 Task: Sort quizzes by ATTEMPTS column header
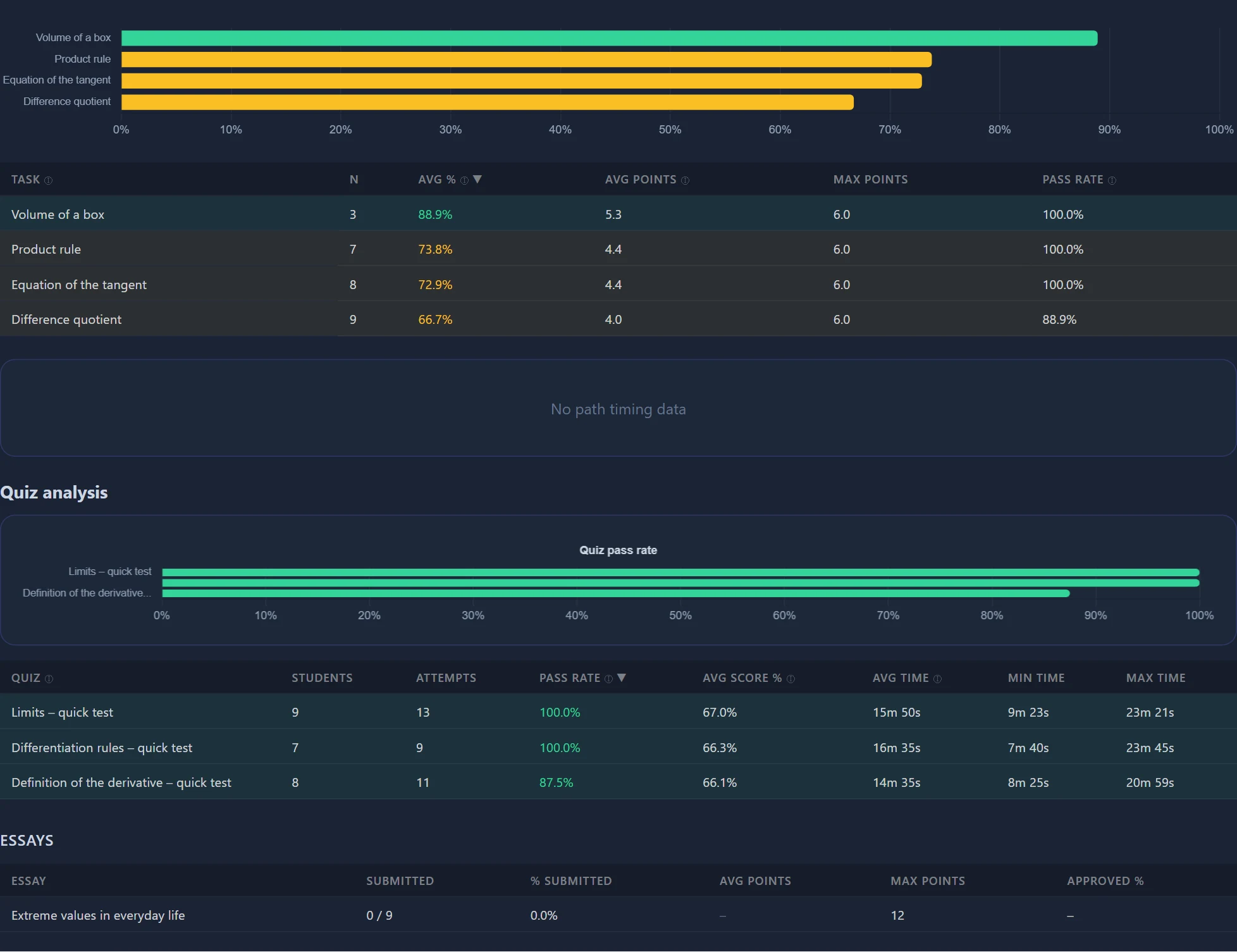tap(446, 678)
